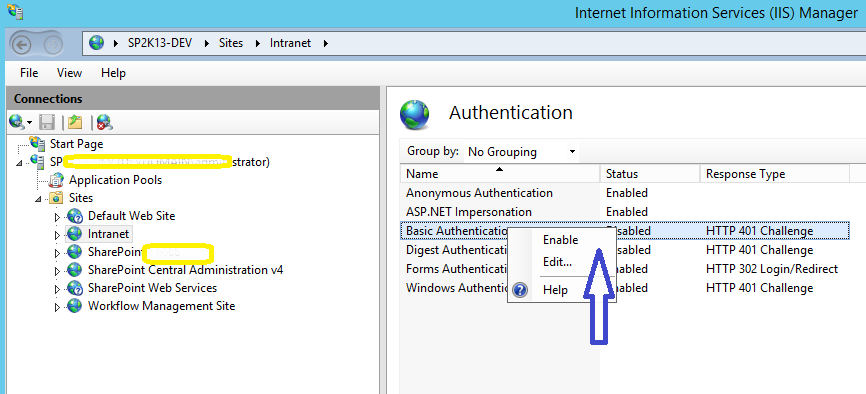Click the large Authentication globe icon
This screenshot has width=866, height=394.
(x=414, y=114)
